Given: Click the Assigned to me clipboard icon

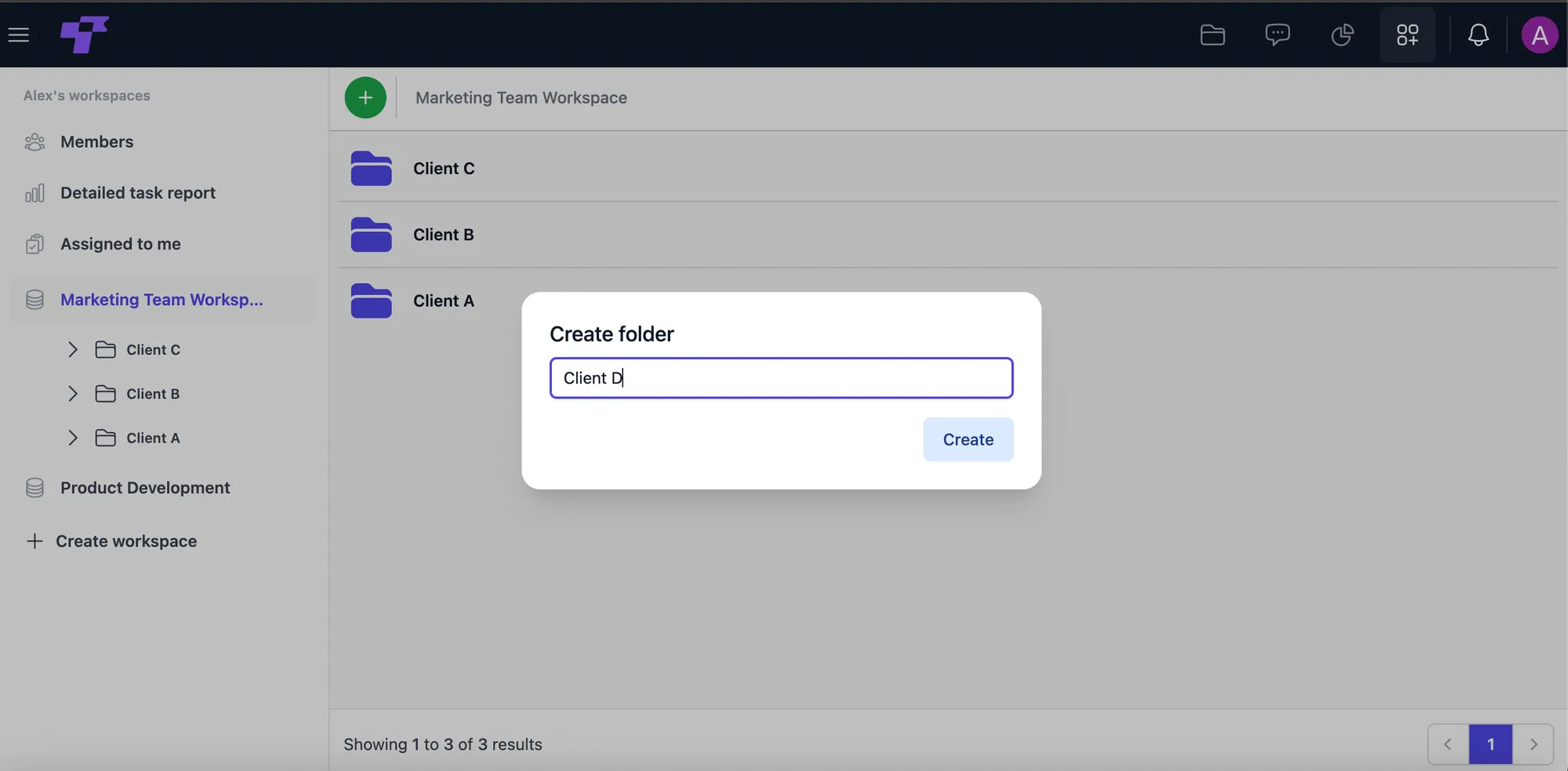Looking at the screenshot, I should (34, 244).
